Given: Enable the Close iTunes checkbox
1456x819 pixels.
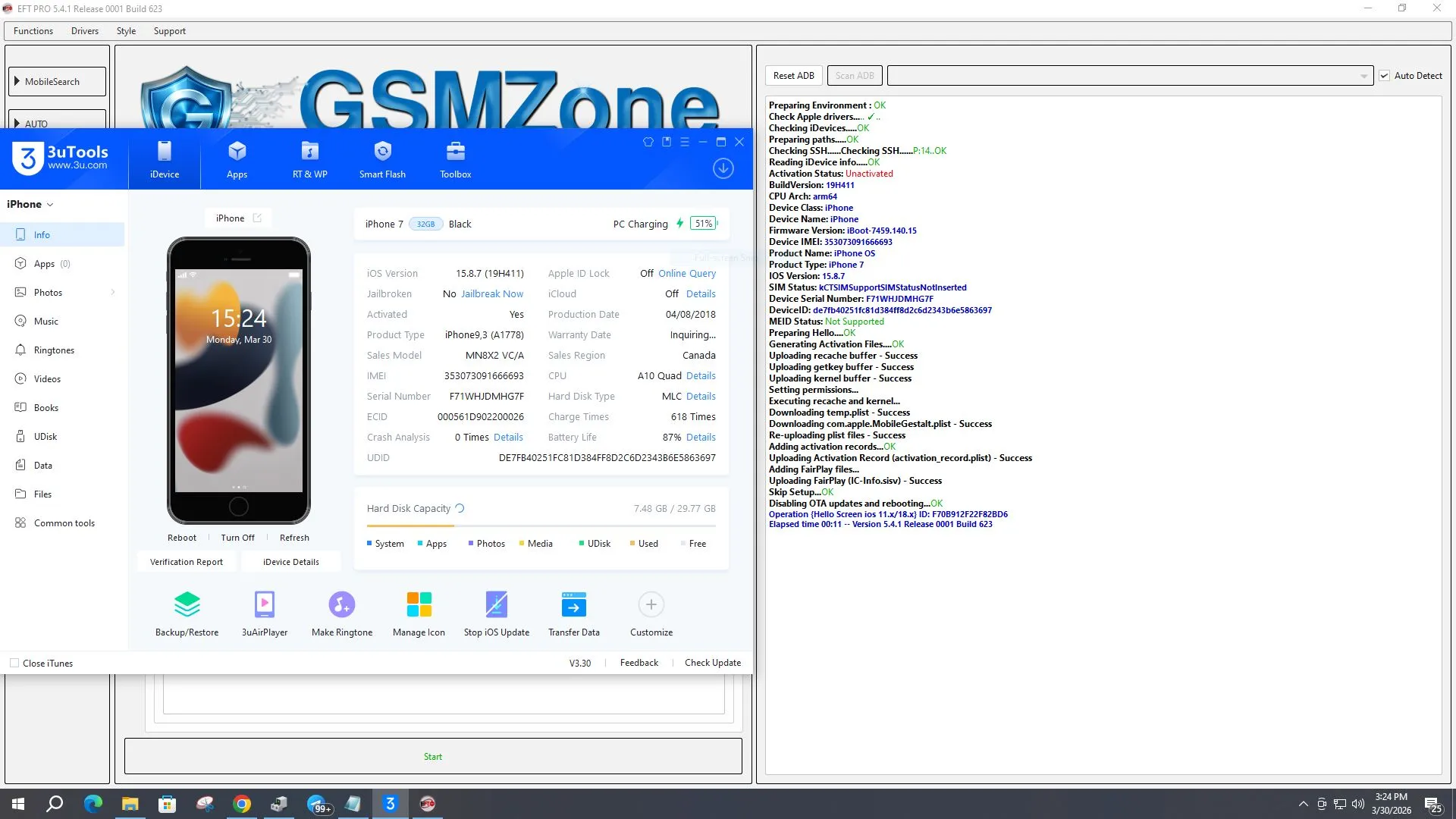Looking at the screenshot, I should (x=14, y=663).
